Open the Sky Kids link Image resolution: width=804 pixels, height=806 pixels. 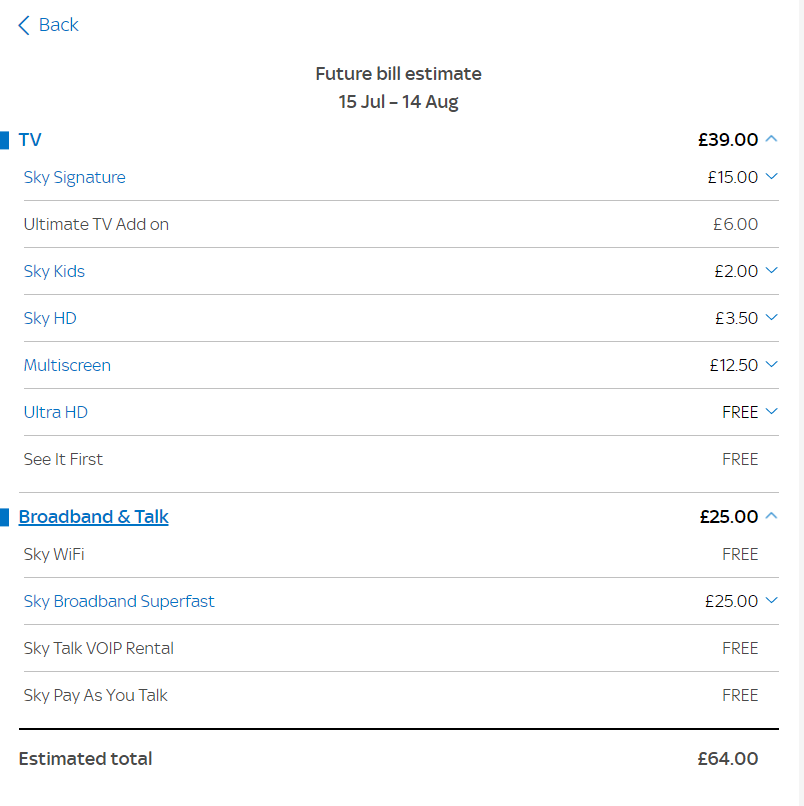(x=54, y=271)
